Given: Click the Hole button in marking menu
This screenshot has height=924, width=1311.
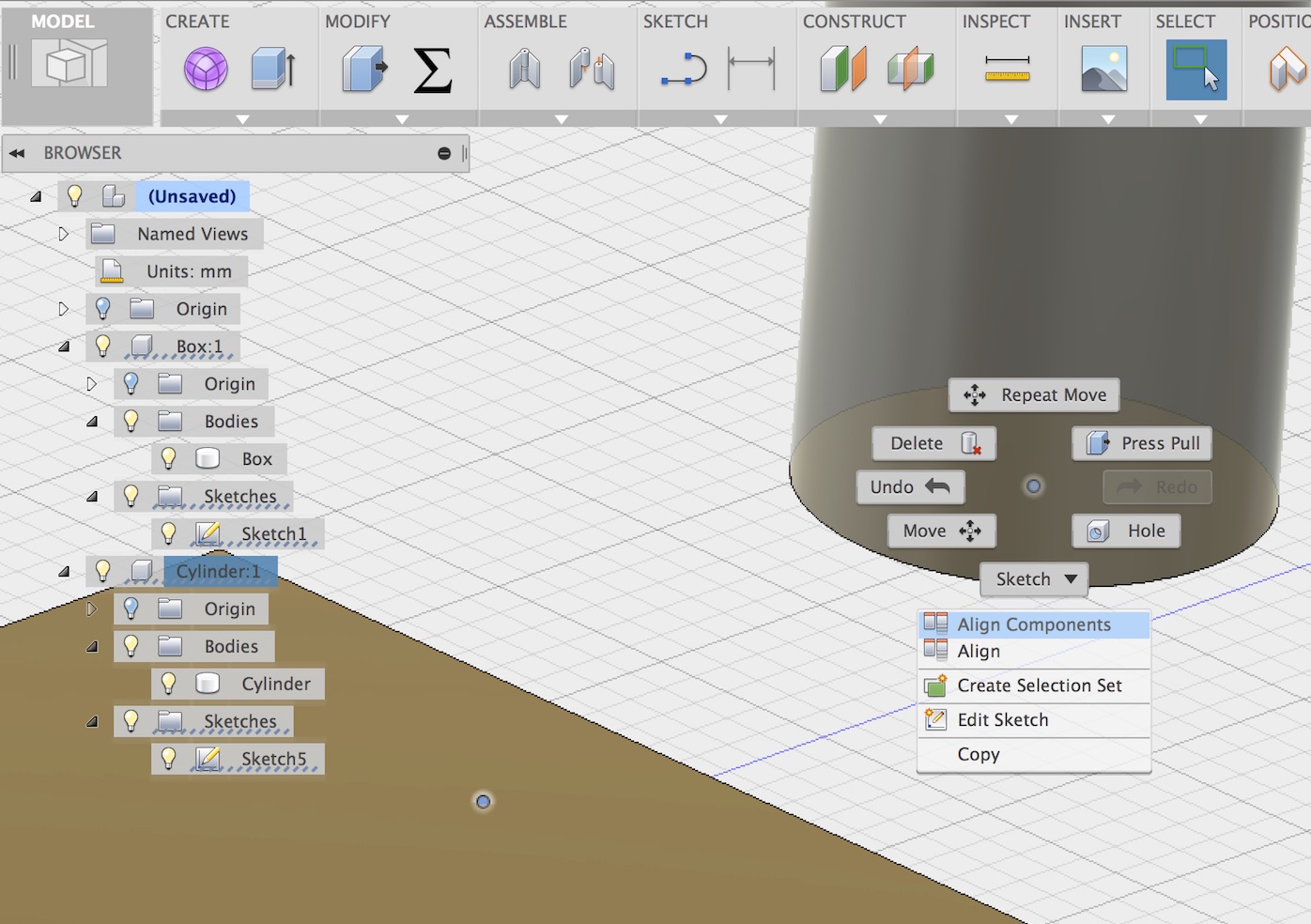Looking at the screenshot, I should (1126, 531).
